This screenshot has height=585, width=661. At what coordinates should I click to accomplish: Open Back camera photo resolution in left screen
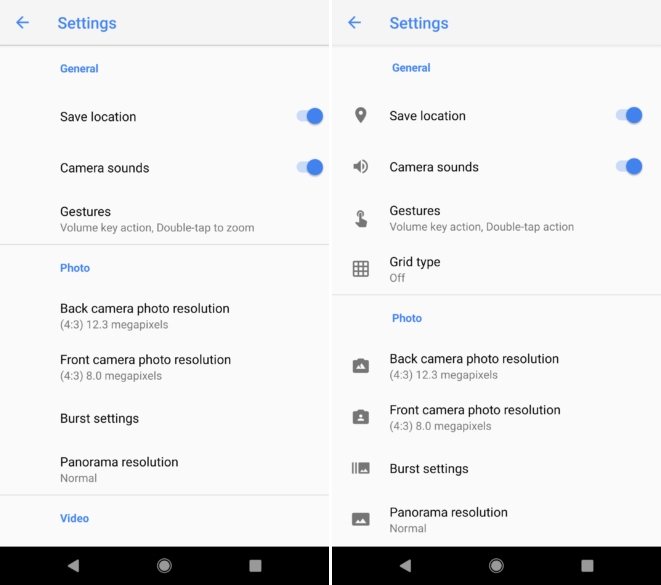click(145, 316)
